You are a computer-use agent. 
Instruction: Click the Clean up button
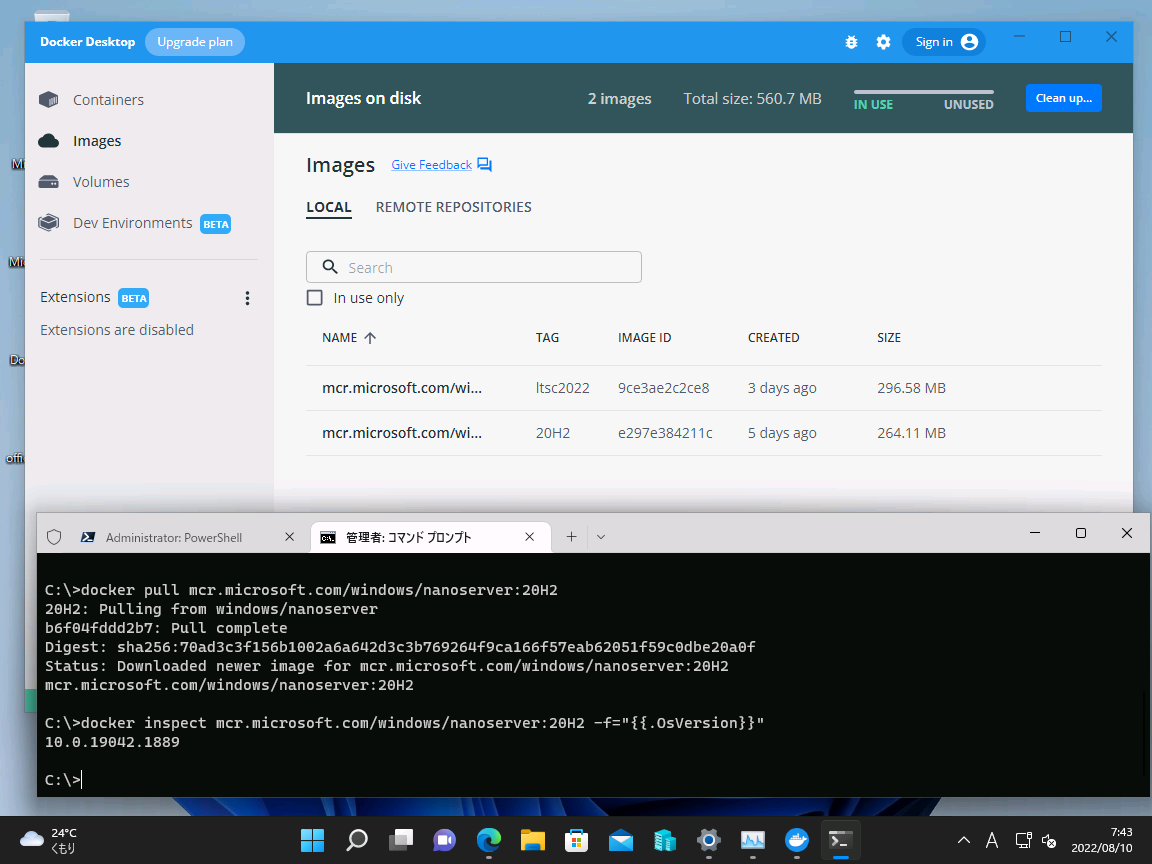[x=1063, y=98]
